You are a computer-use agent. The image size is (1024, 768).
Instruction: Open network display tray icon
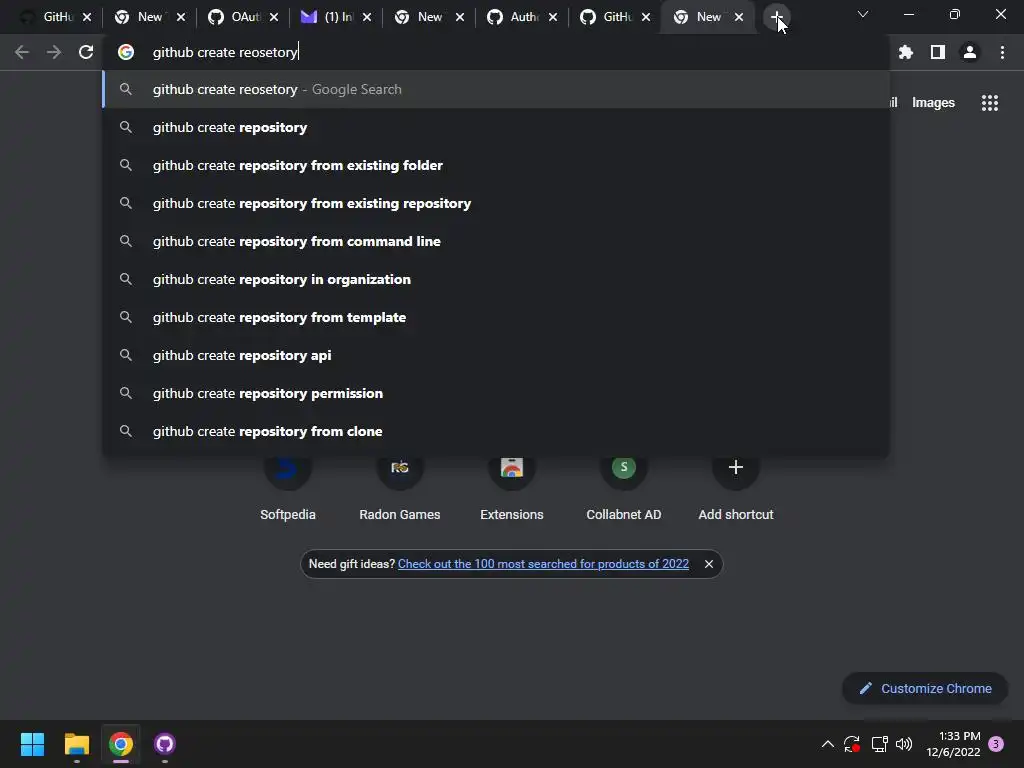[x=879, y=744]
